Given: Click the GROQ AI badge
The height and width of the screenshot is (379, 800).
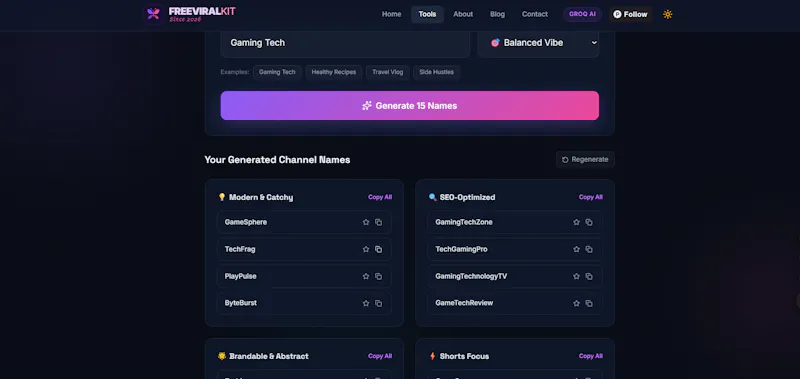Looking at the screenshot, I should tap(582, 14).
